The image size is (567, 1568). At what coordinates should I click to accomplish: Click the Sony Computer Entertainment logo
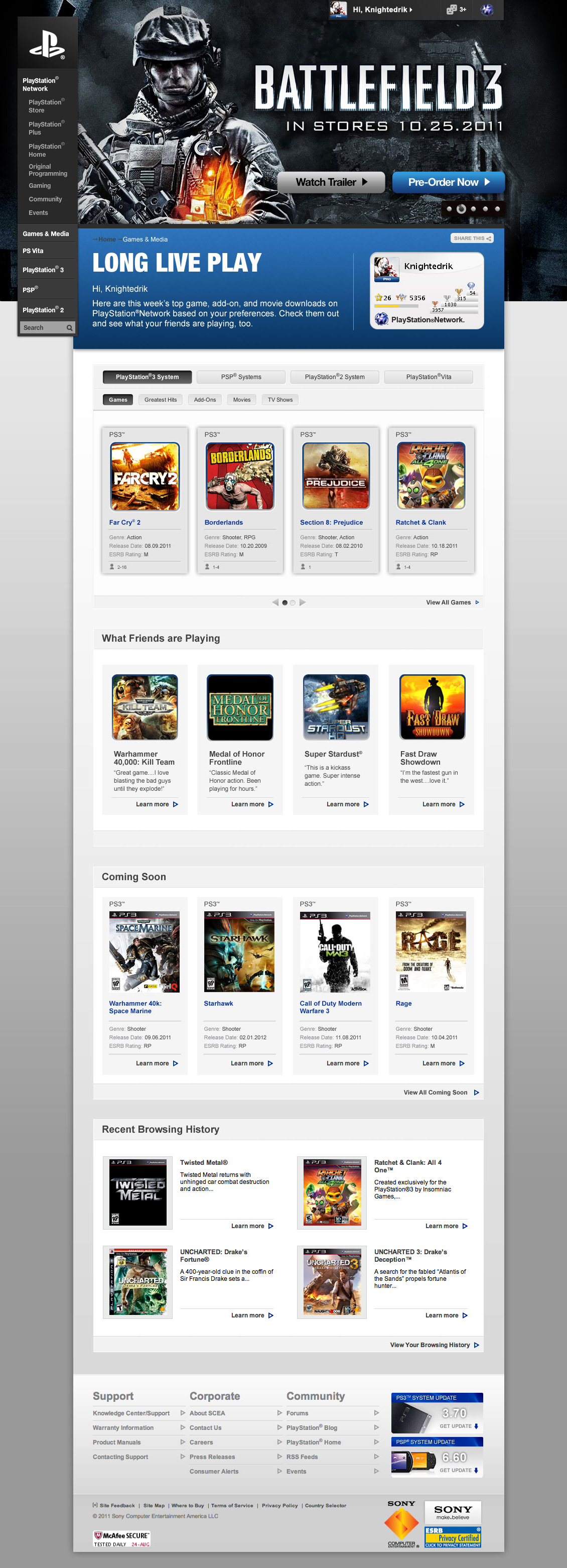click(401, 1523)
